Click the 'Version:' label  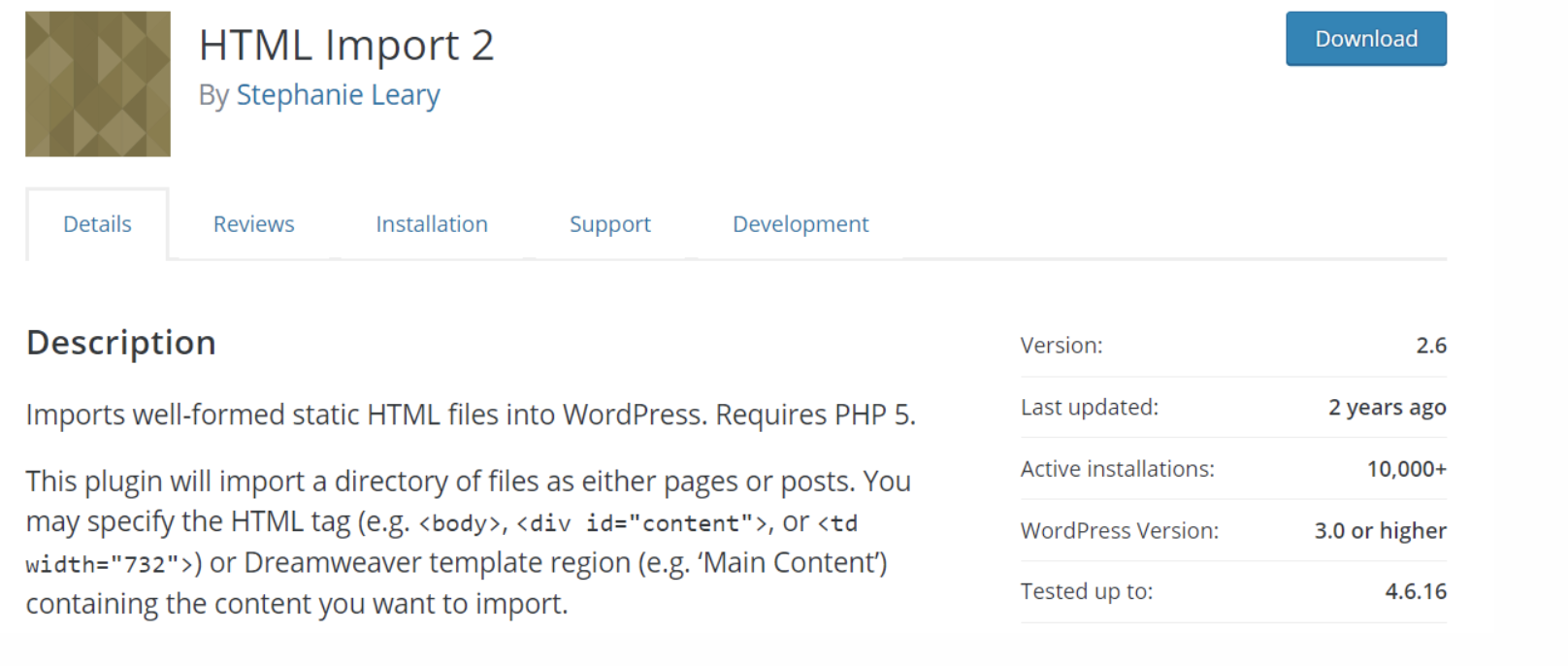click(1062, 346)
